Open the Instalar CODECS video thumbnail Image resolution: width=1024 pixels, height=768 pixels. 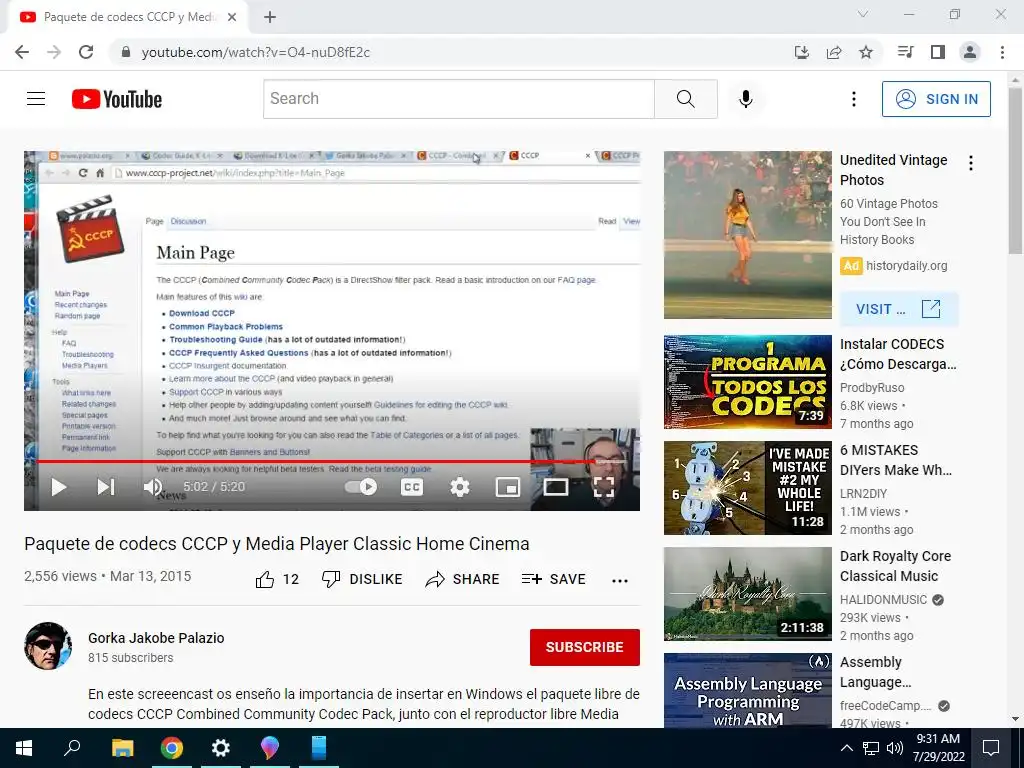pyautogui.click(x=748, y=382)
